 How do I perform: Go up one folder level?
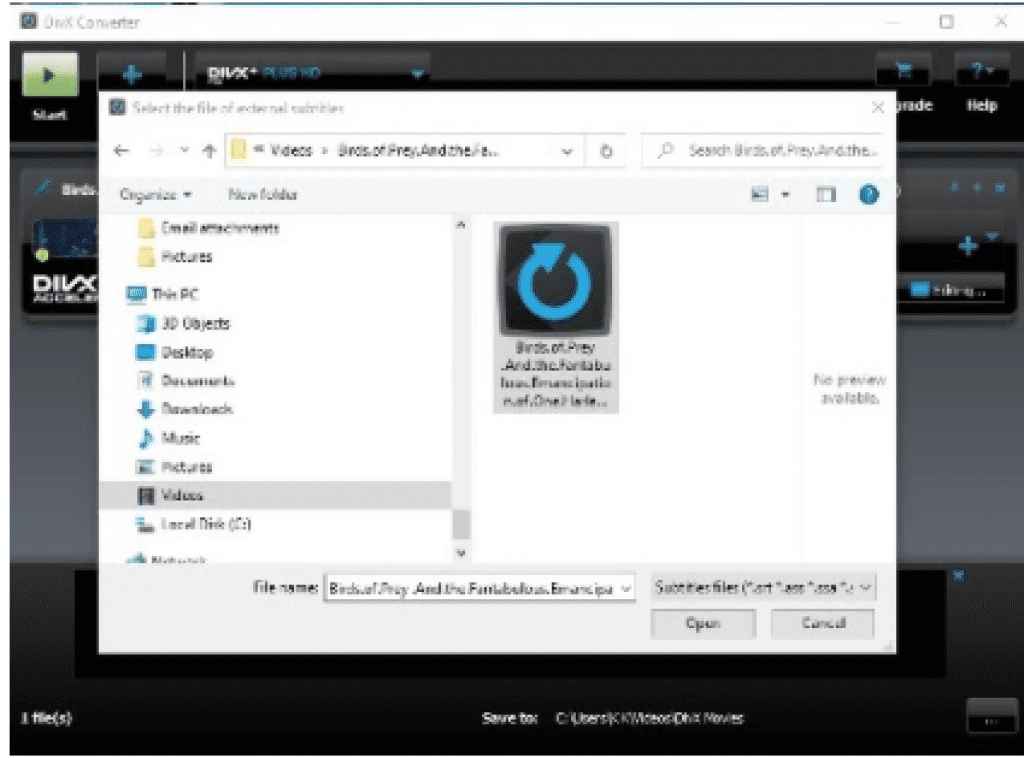(209, 151)
